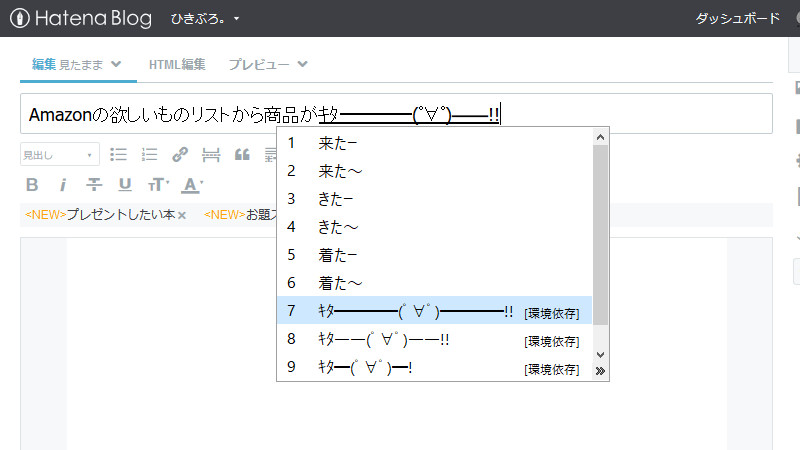This screenshot has width=800, height=450.
Task: Click in the blog title field
Action: pos(396,114)
